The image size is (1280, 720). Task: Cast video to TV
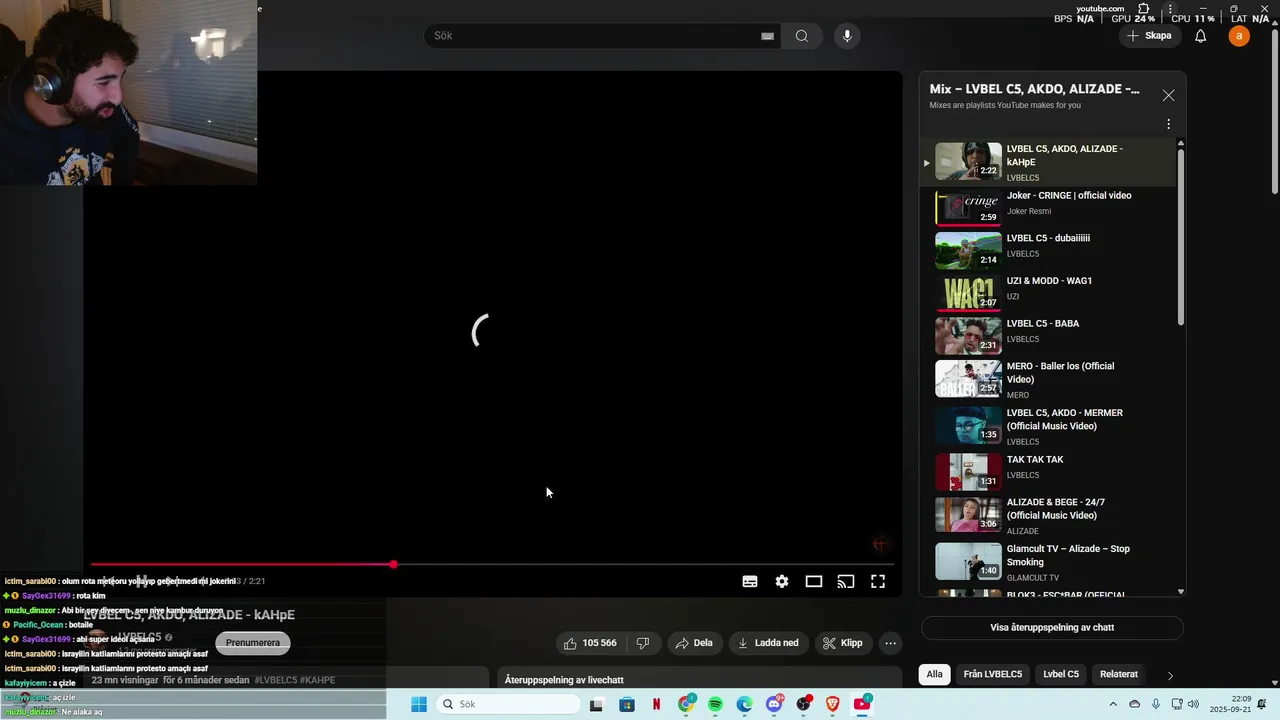[x=846, y=581]
